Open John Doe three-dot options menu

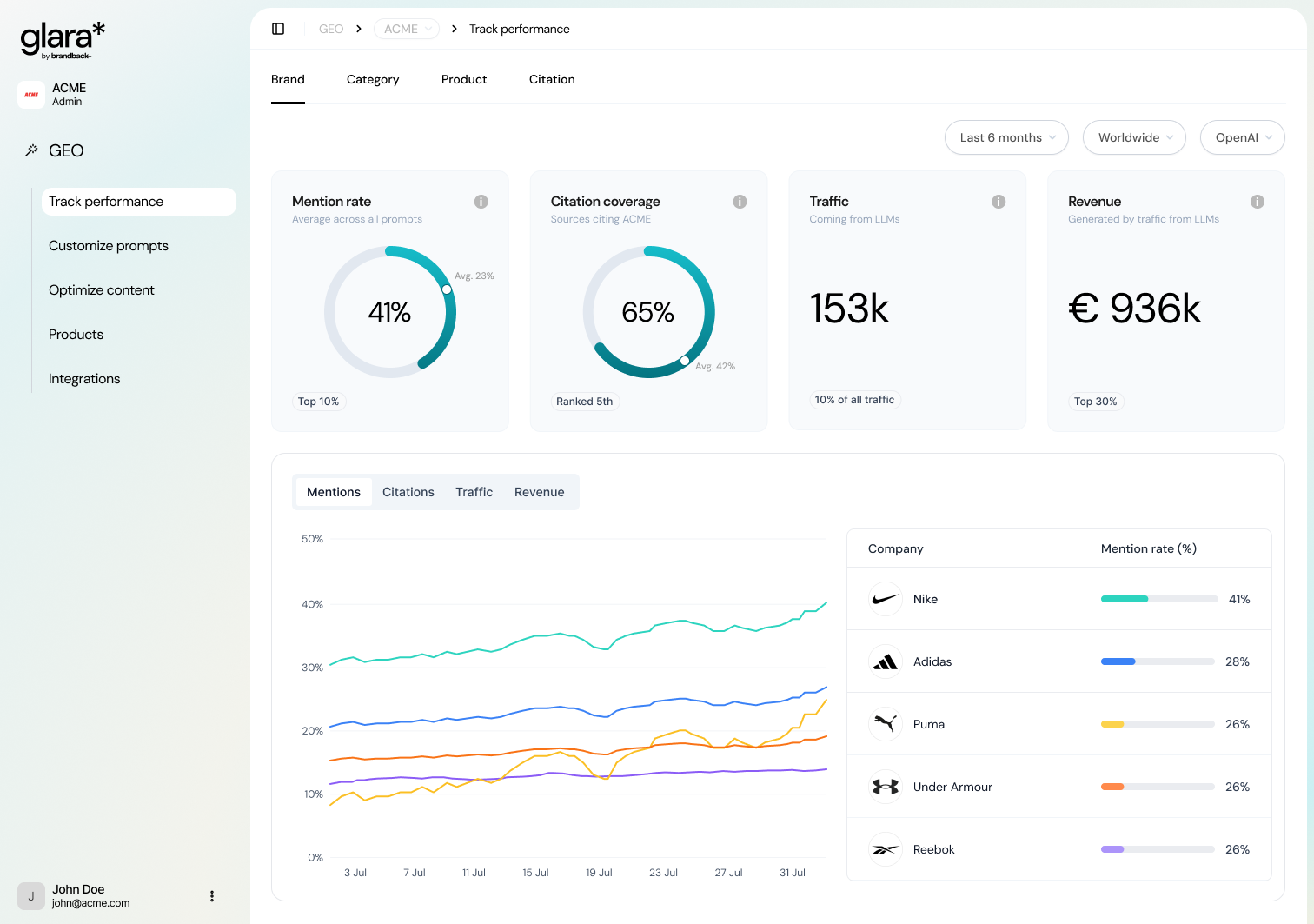(x=212, y=896)
